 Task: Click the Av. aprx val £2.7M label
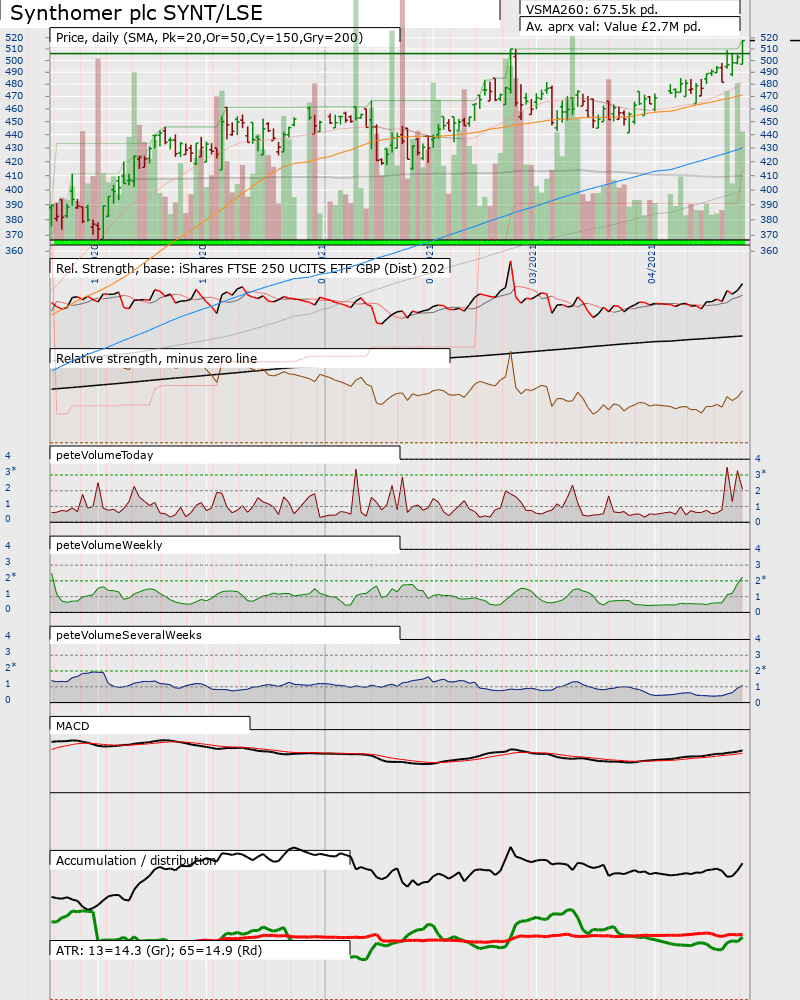613,27
